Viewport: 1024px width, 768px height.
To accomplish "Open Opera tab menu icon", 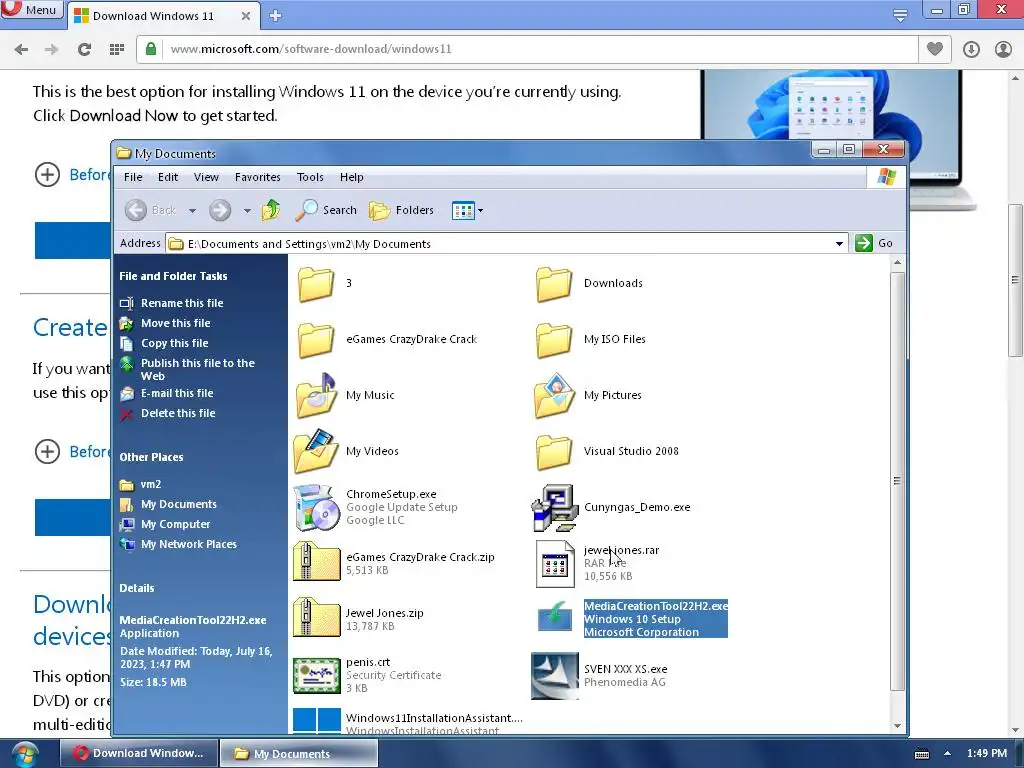I will click(900, 15).
